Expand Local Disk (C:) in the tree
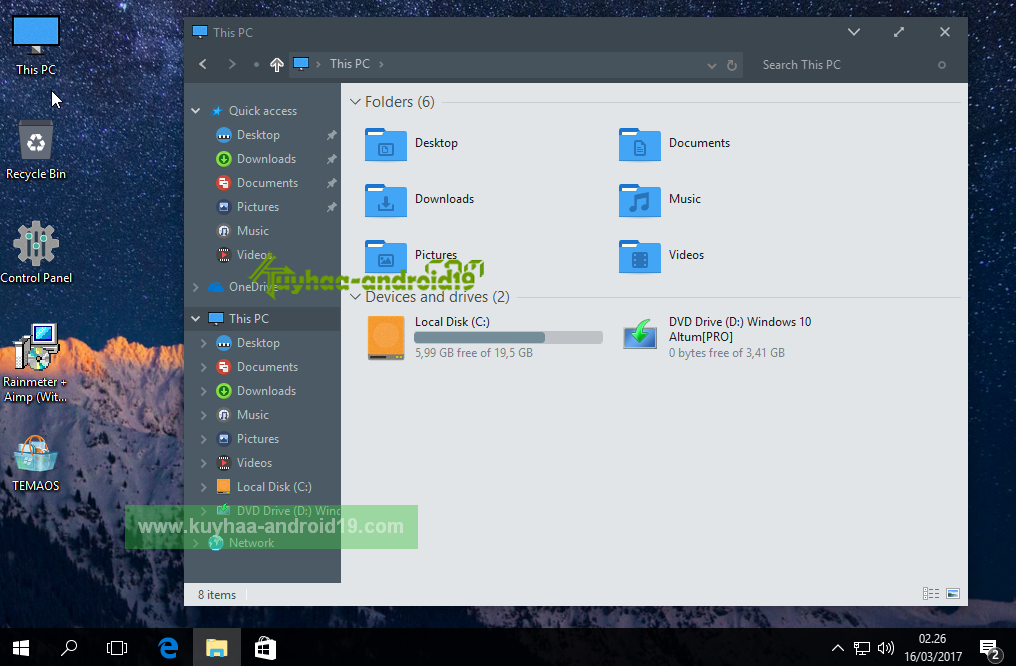This screenshot has width=1016, height=666. 203,487
